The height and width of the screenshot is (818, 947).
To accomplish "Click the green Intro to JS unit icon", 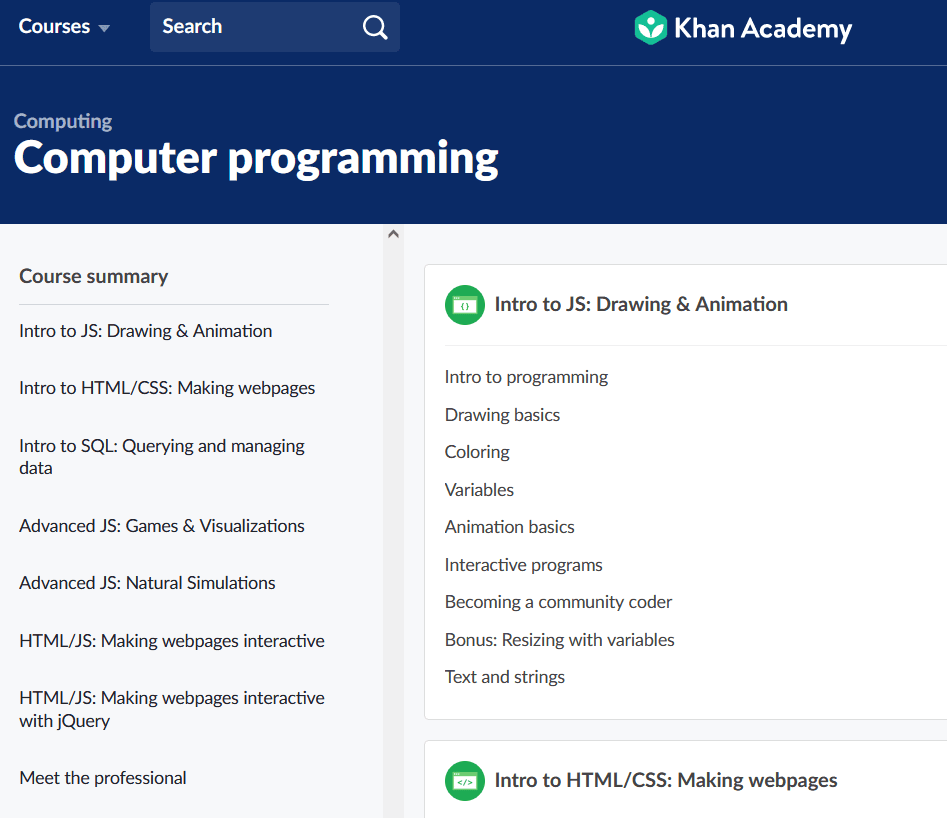I will [464, 305].
